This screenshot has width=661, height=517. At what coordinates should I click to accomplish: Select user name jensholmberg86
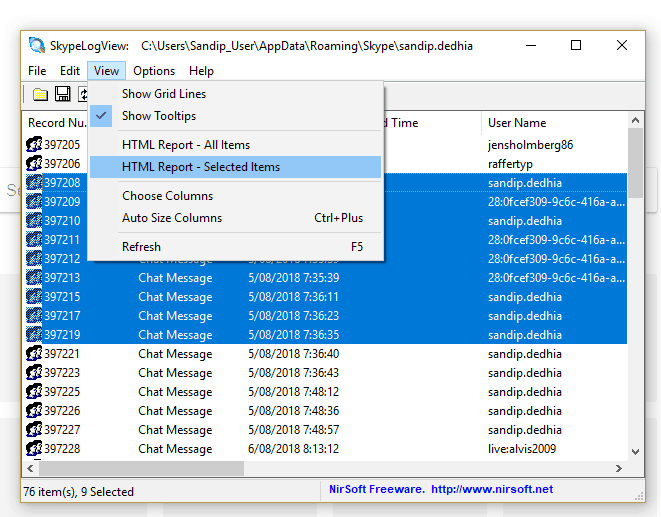pyautogui.click(x=530, y=145)
